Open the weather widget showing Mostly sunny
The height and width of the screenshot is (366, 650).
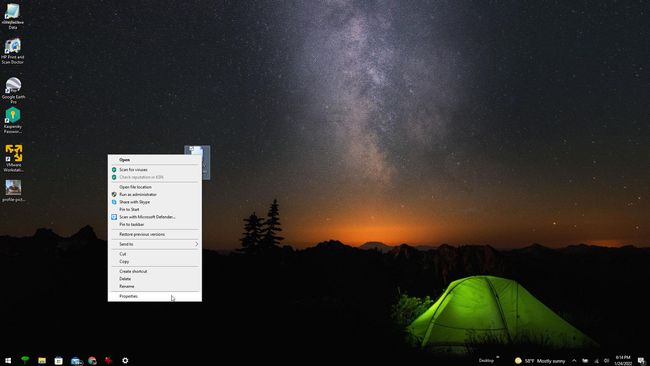[x=540, y=361]
